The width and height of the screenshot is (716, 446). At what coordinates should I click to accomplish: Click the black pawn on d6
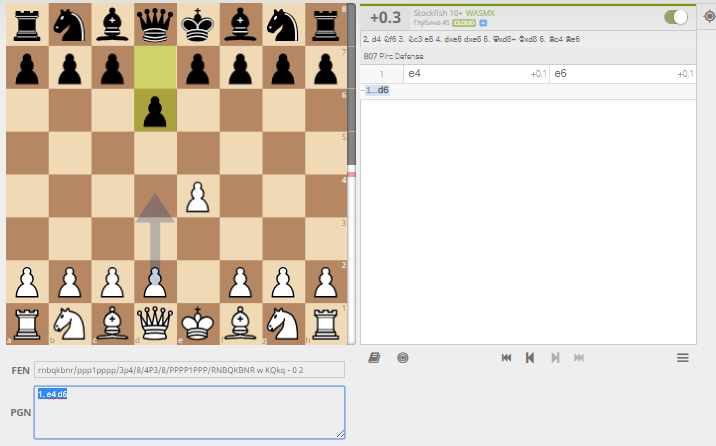tap(155, 111)
